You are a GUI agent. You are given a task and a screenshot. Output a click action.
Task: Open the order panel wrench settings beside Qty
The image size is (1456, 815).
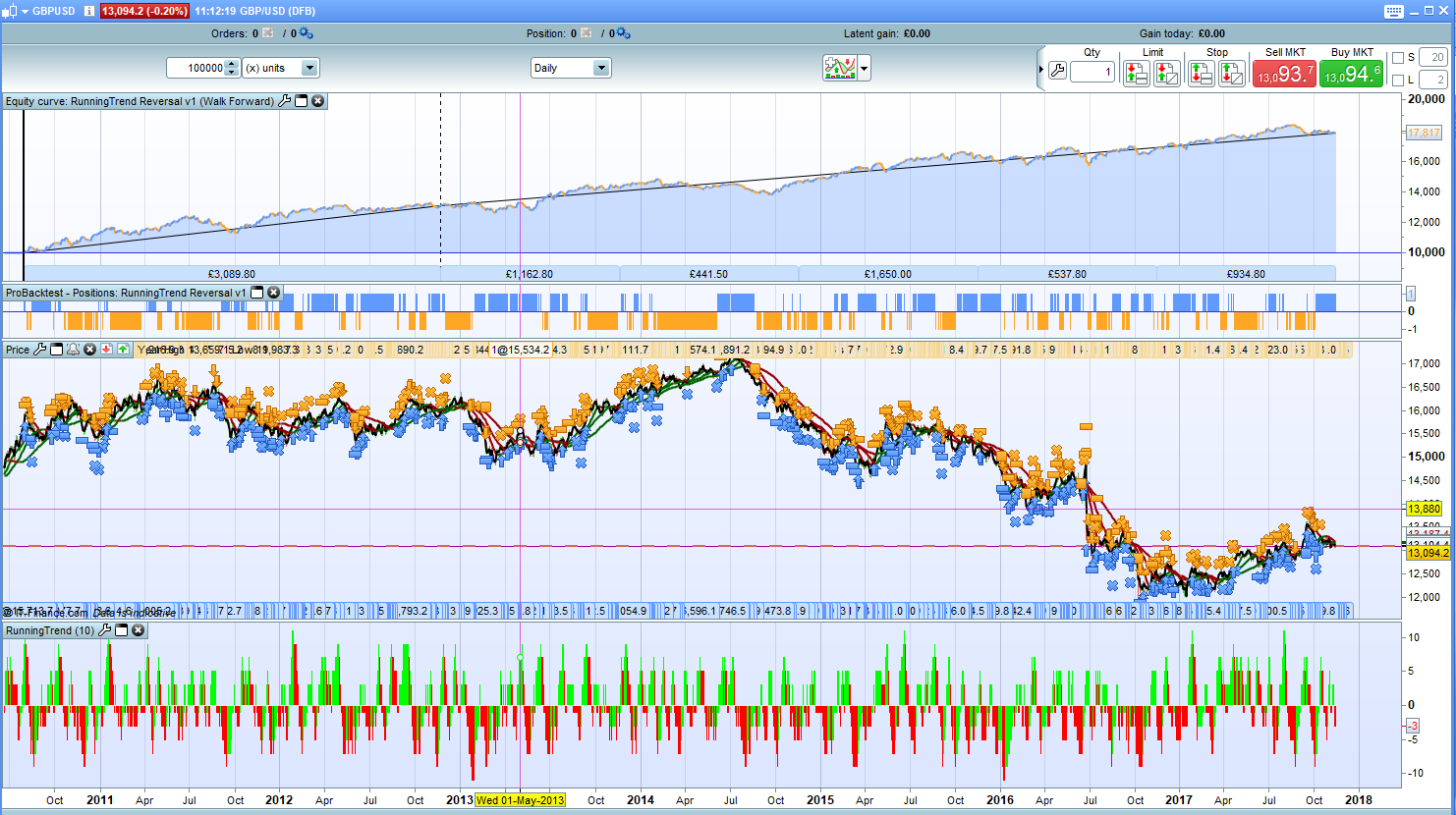[1057, 71]
